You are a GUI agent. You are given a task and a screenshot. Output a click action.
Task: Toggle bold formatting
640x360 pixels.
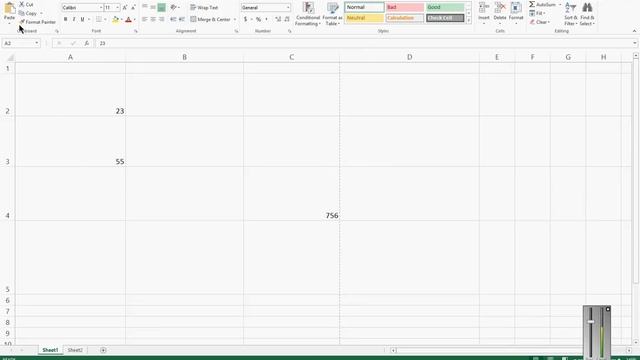coord(65,19)
